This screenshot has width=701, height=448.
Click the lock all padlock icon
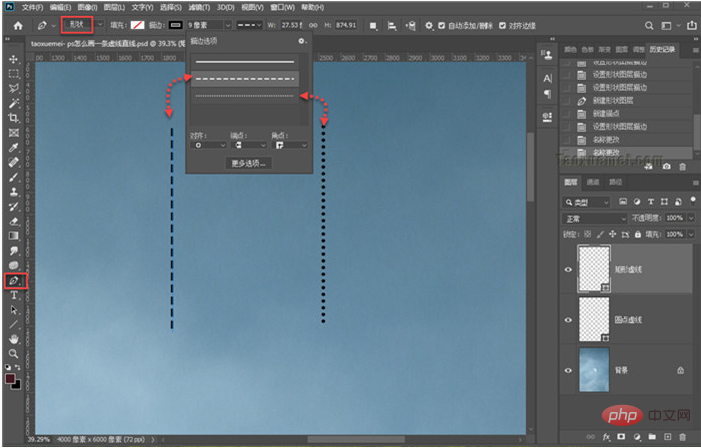coord(638,234)
